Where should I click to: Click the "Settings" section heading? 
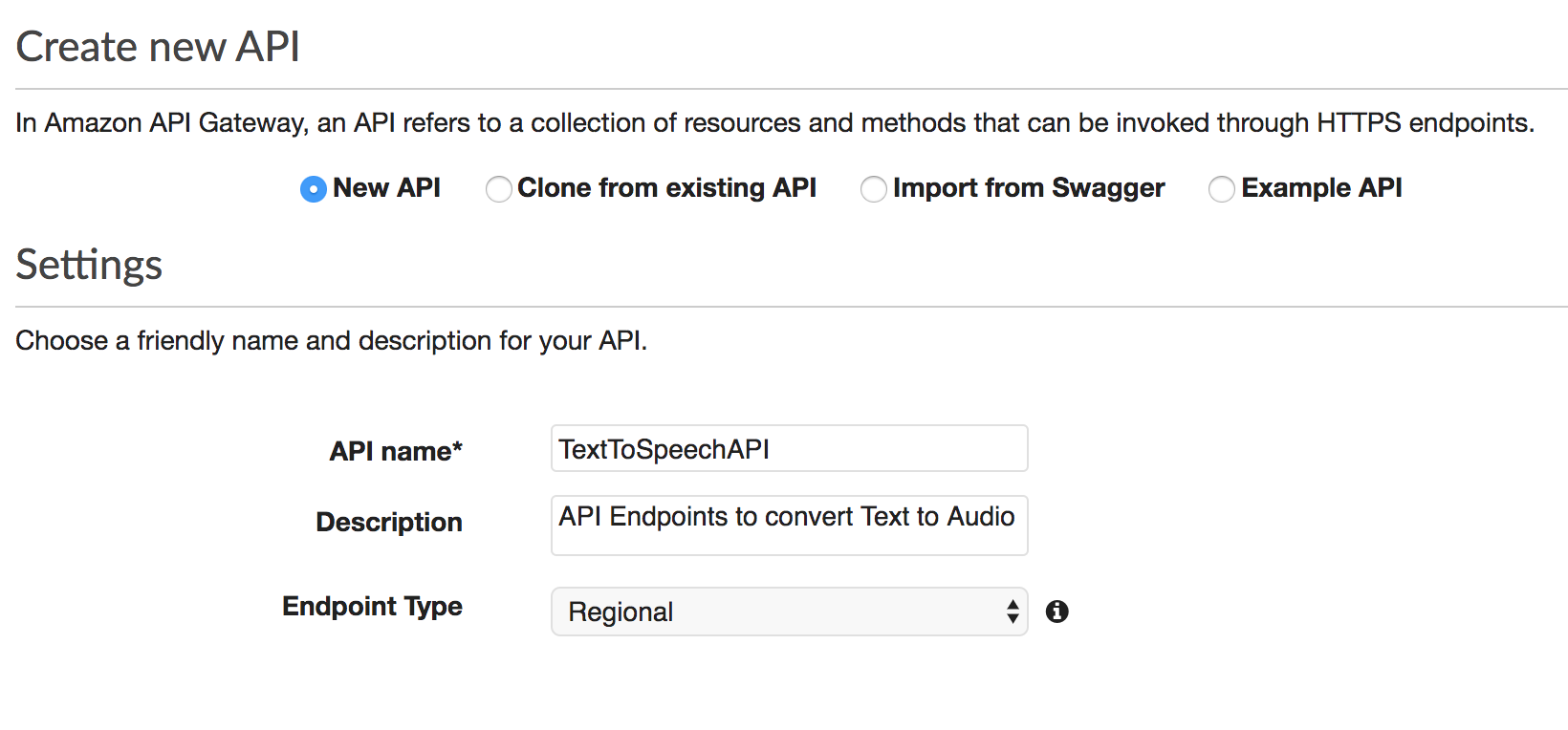tap(89, 265)
